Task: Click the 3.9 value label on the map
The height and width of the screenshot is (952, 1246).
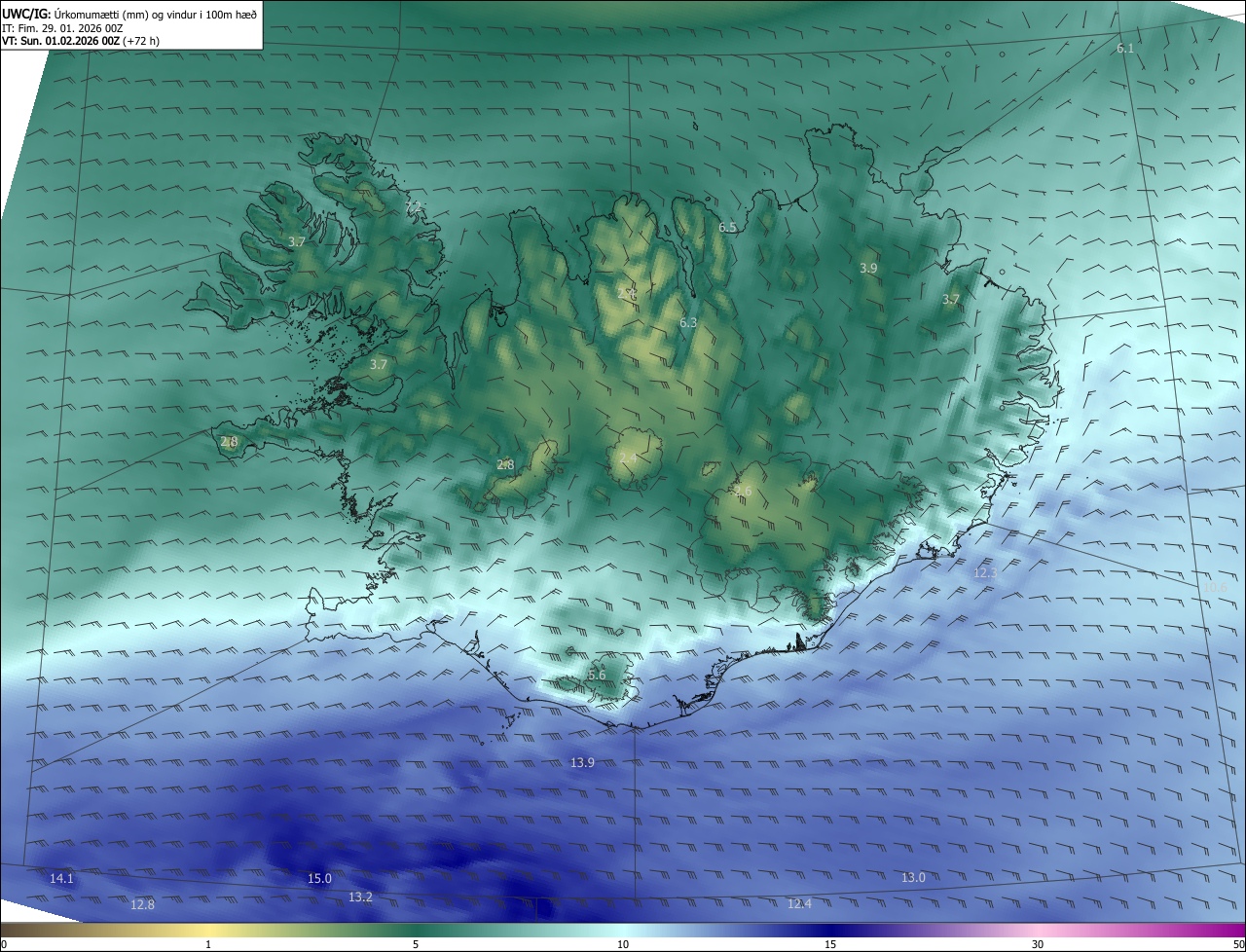Action: tap(869, 268)
